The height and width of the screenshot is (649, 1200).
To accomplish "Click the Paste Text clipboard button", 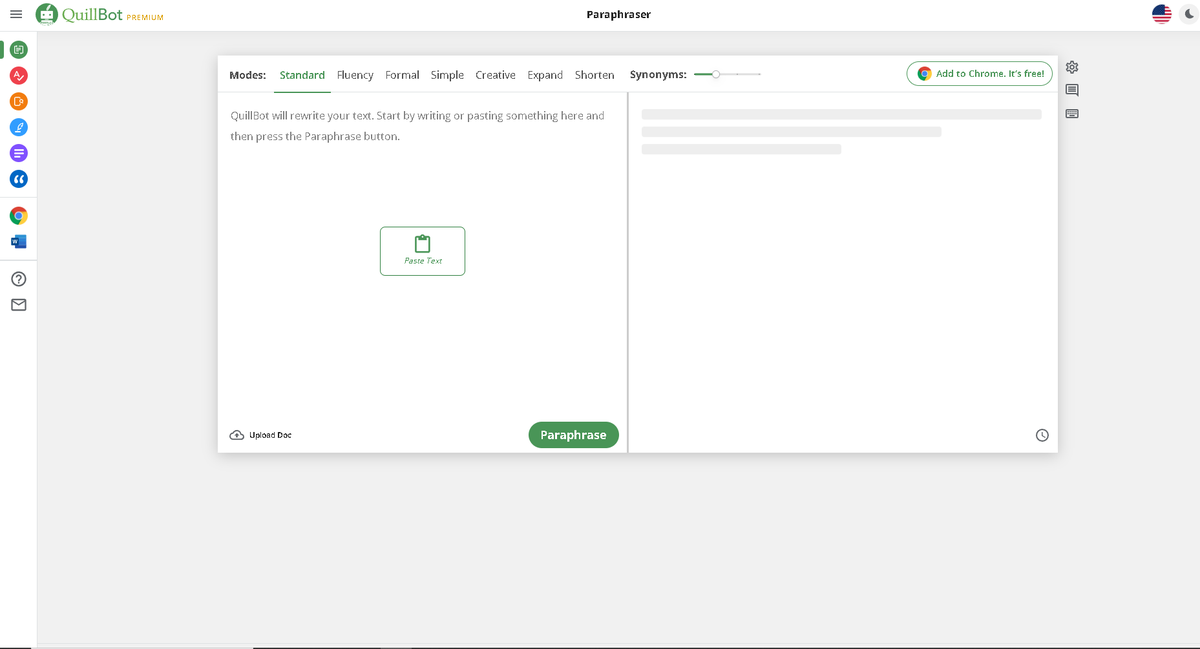I will pos(422,251).
